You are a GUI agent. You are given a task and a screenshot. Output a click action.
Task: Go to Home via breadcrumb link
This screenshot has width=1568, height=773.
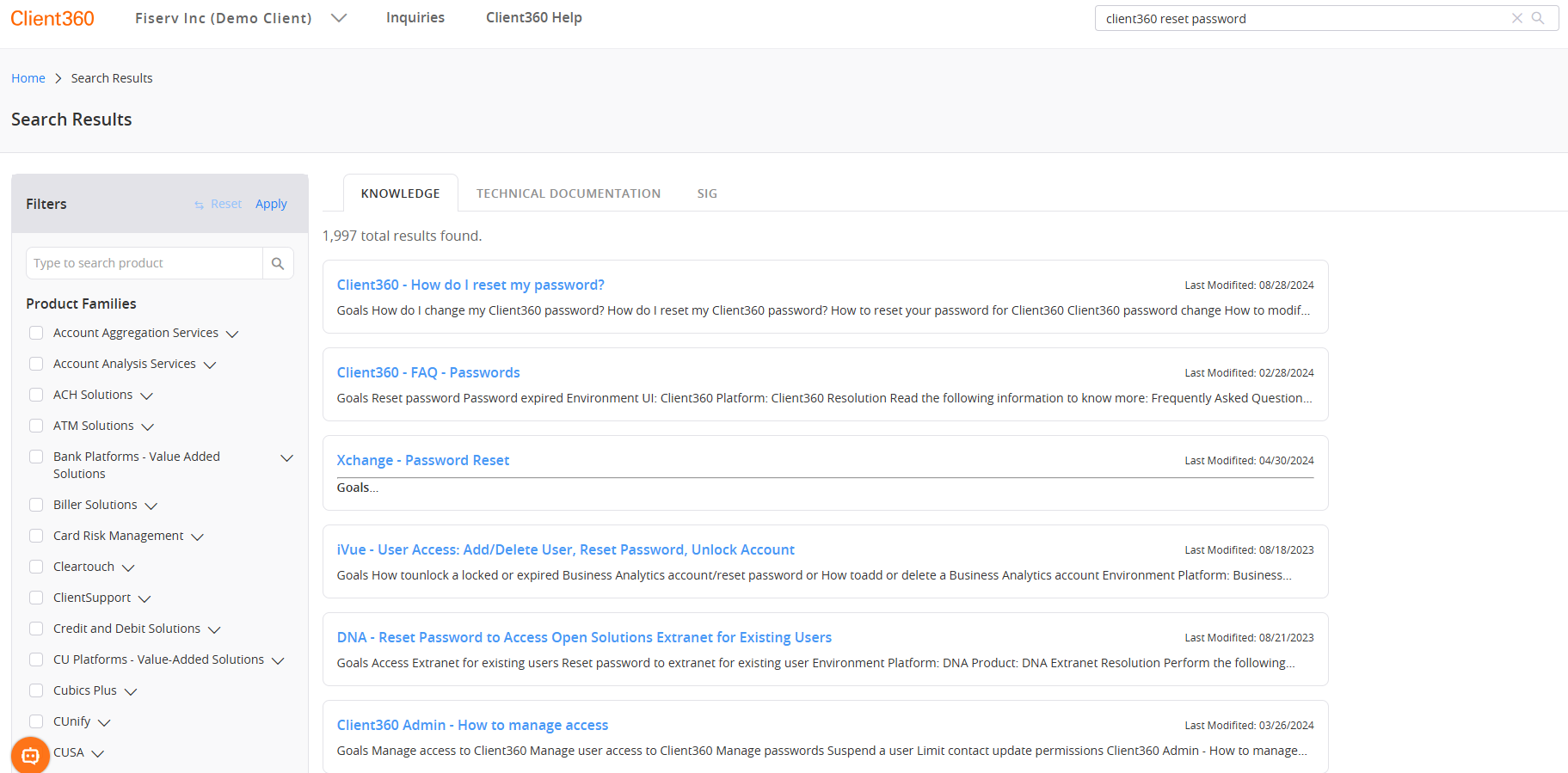28,78
